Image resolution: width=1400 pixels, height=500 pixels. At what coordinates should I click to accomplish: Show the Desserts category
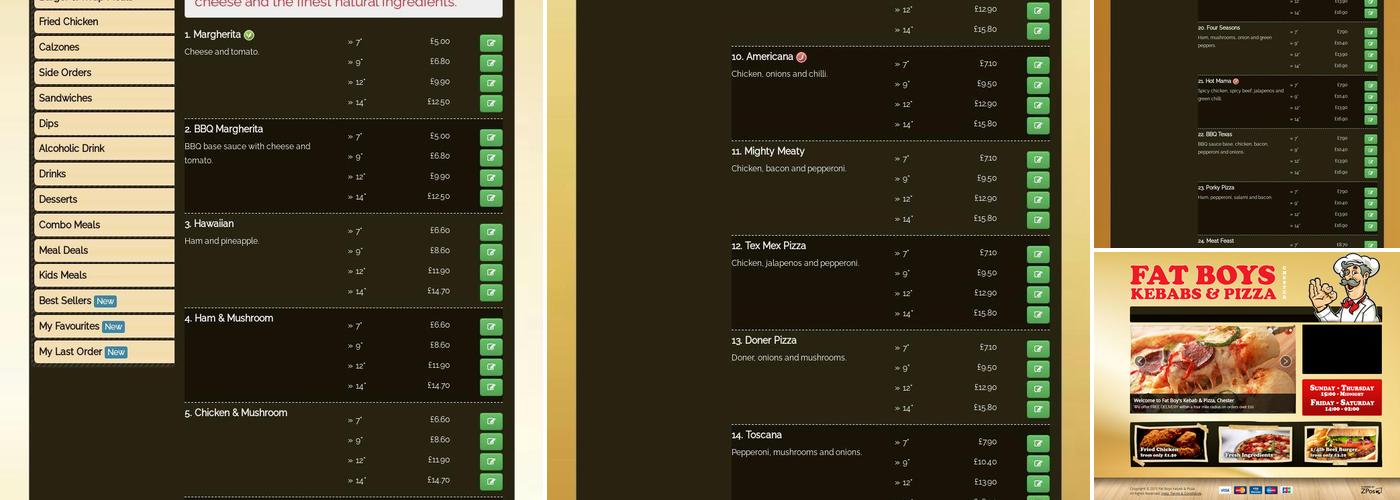pos(104,199)
